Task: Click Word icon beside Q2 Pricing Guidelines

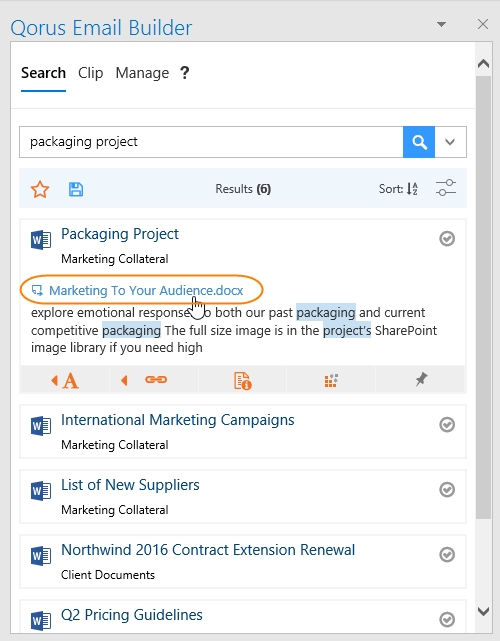Action: click(41, 620)
